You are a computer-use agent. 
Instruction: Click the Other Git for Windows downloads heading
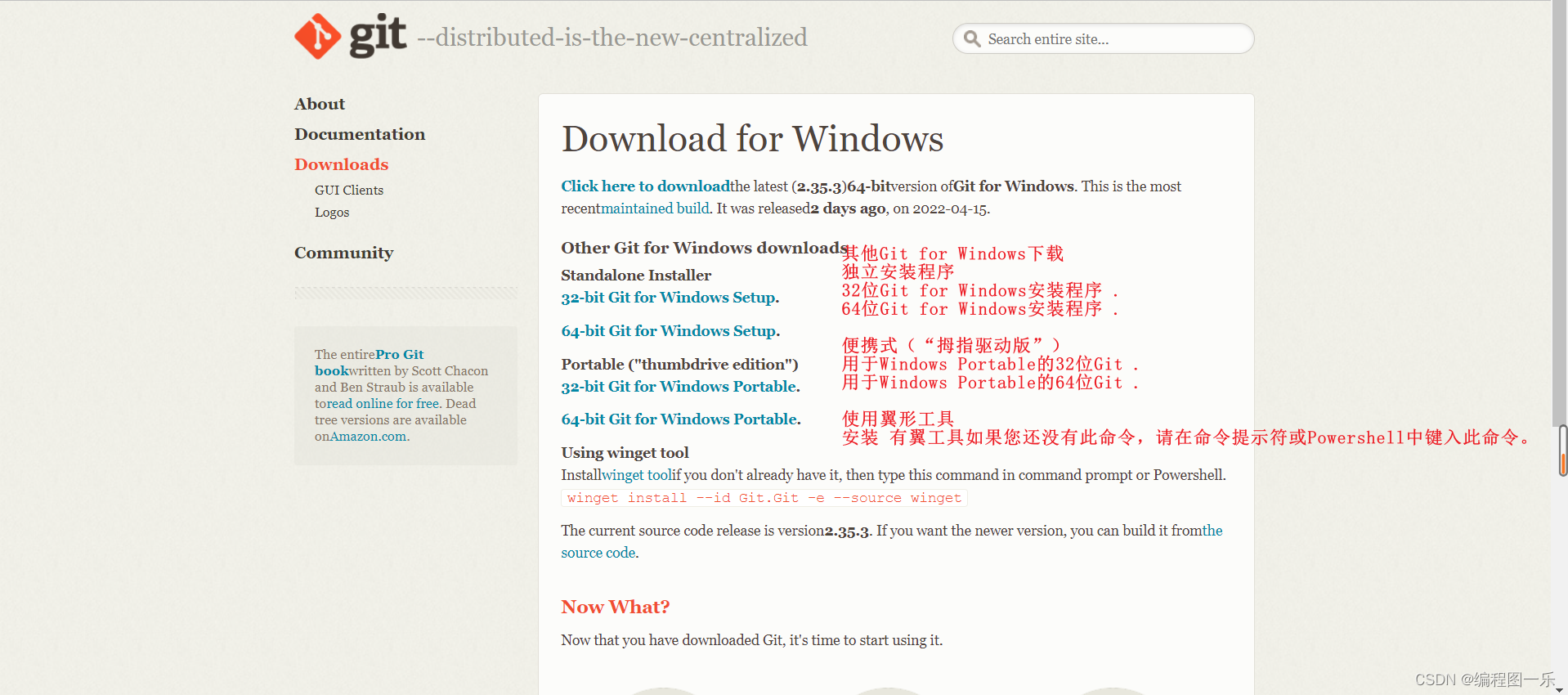[x=705, y=248]
